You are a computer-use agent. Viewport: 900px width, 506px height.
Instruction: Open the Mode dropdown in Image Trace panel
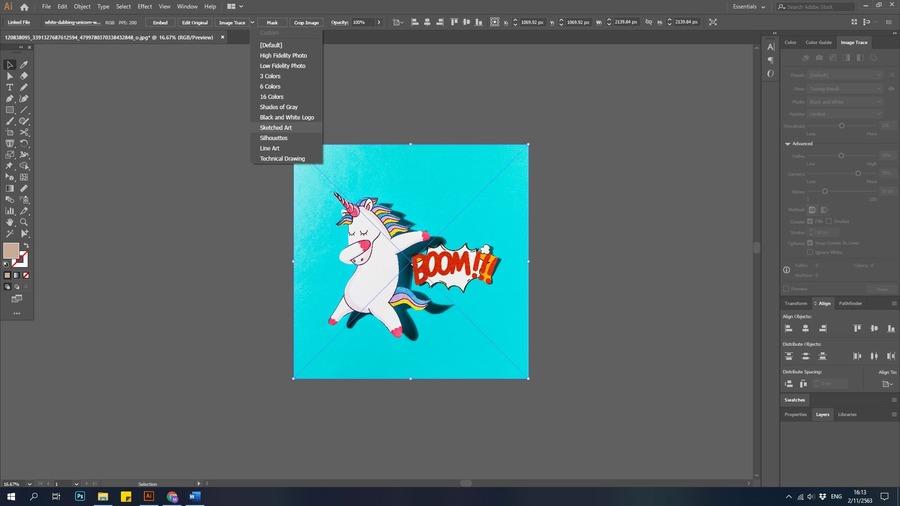pos(845,102)
